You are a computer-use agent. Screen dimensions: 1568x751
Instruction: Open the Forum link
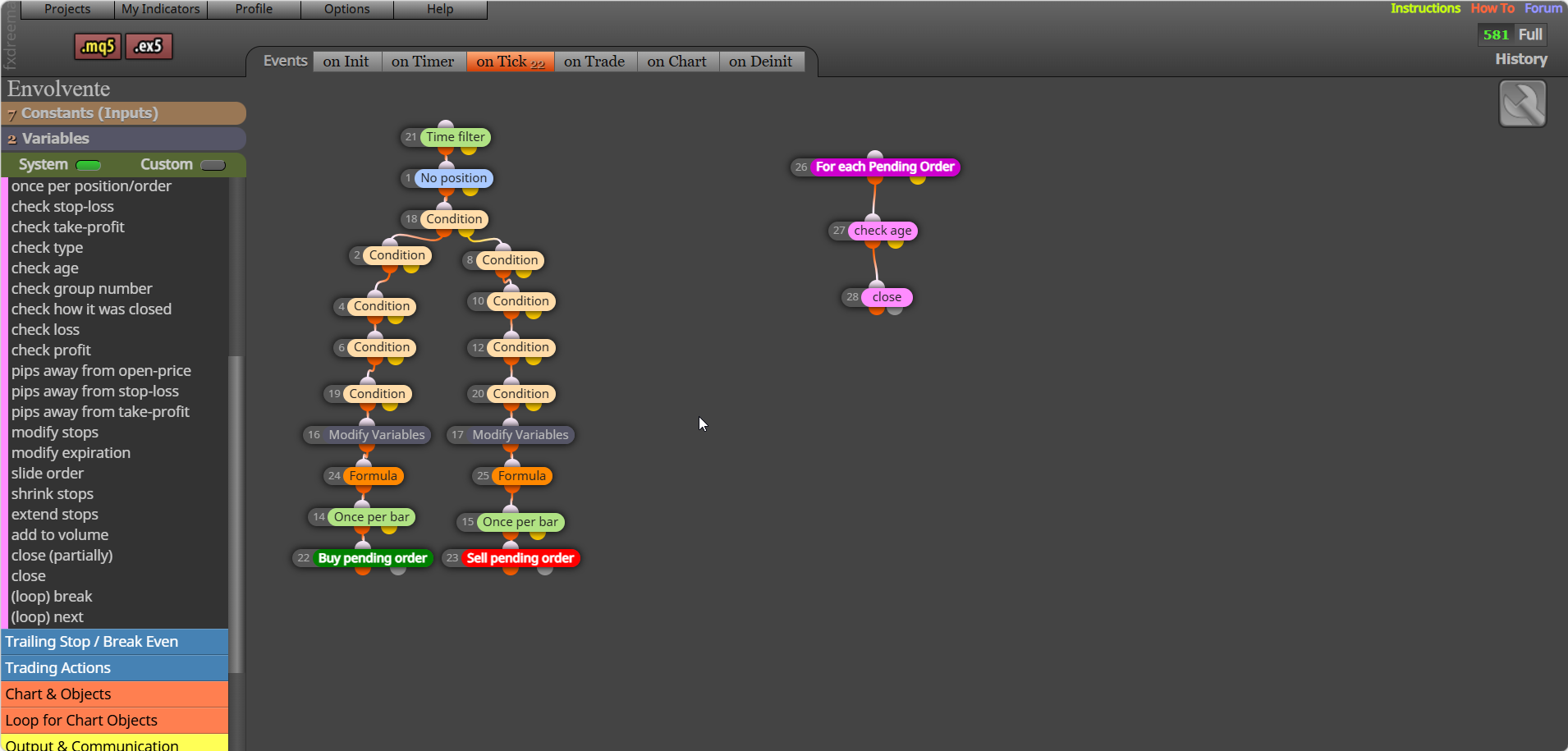pyautogui.click(x=1543, y=8)
